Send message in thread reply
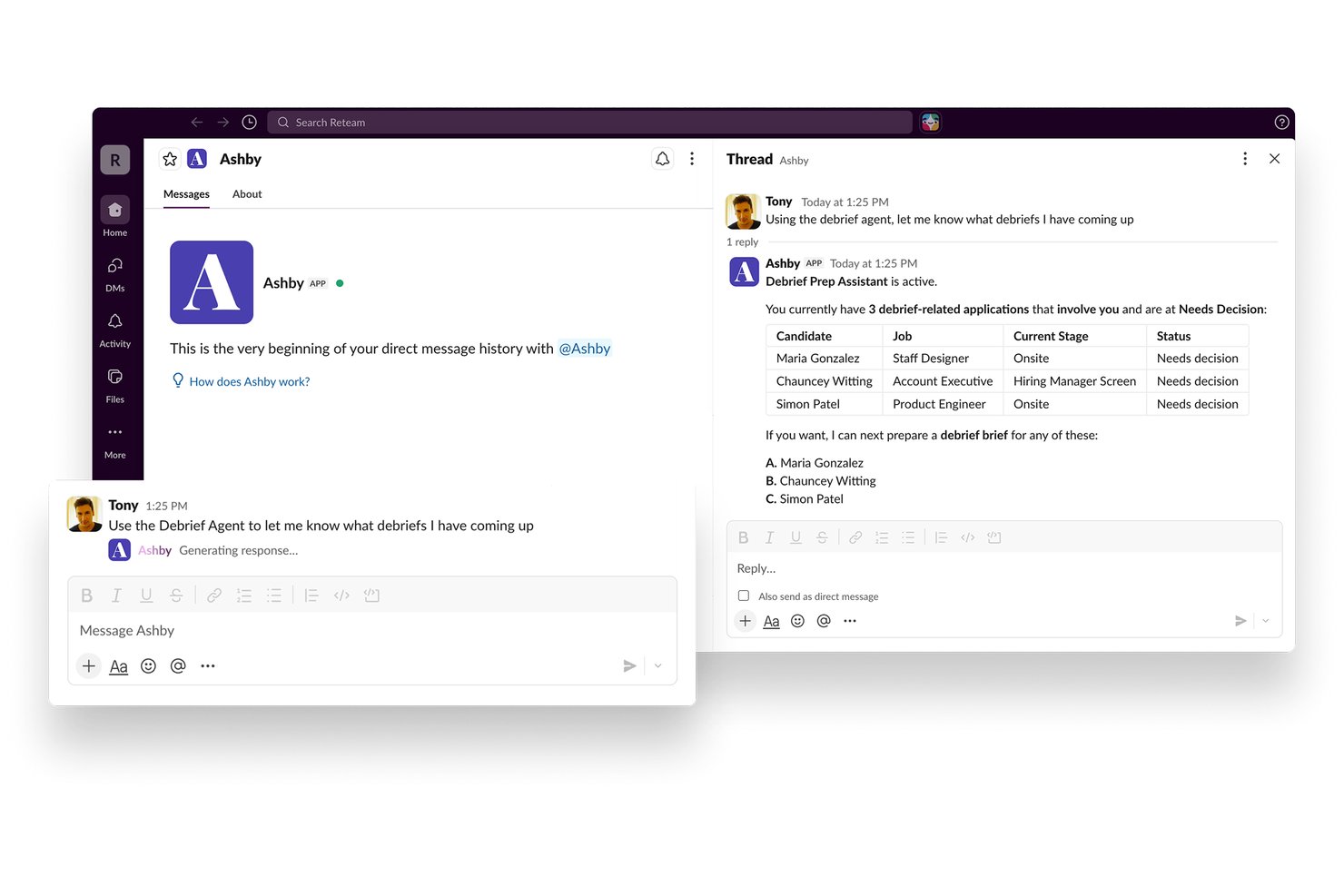This screenshot has height=896, width=1344. tap(1240, 621)
